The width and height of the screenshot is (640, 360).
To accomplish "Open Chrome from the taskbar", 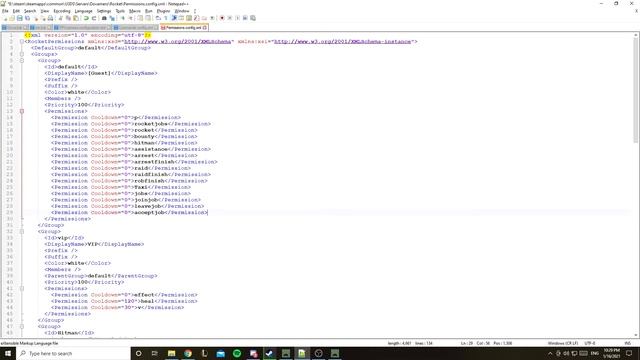I will (188, 353).
